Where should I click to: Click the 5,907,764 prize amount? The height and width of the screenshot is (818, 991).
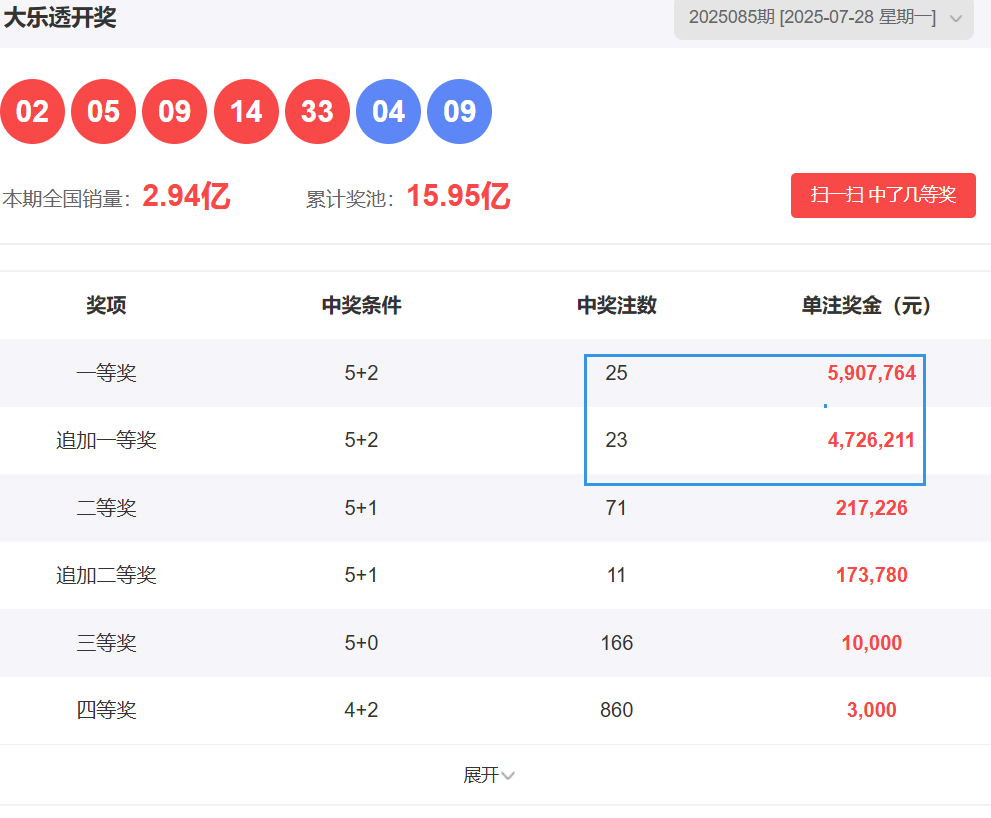(x=871, y=373)
